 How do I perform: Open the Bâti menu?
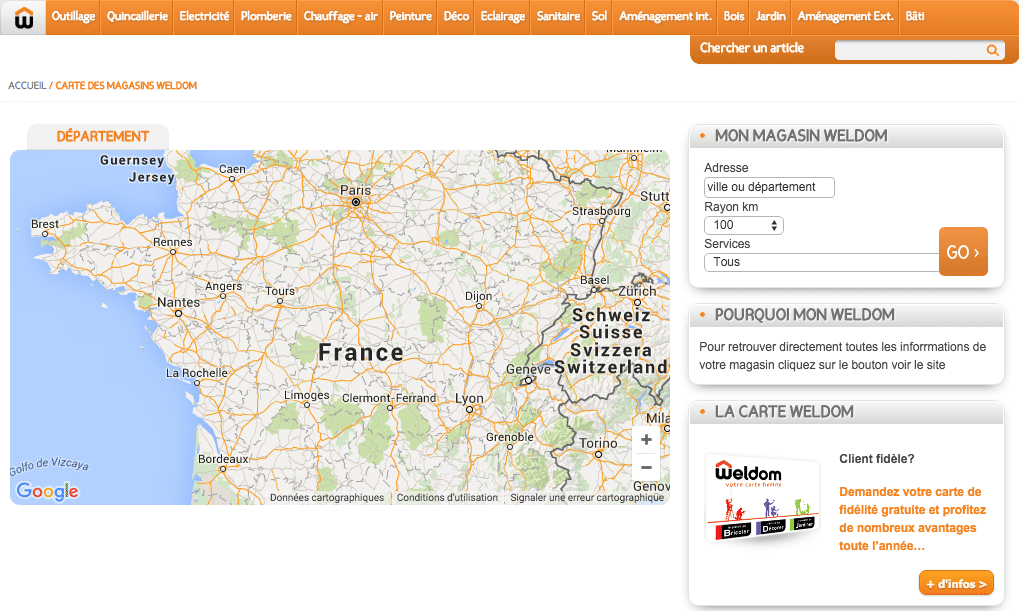(915, 16)
